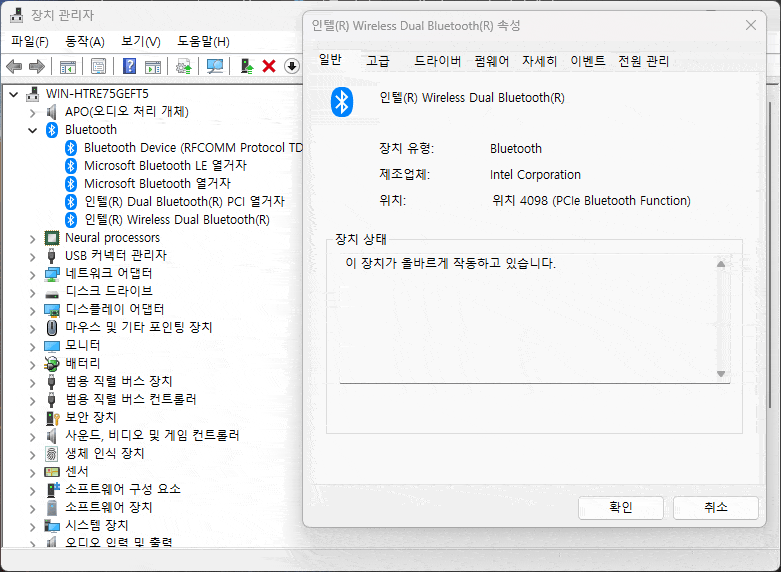
Task: Scan for hardware changes monitor icon
Action: (x=215, y=66)
